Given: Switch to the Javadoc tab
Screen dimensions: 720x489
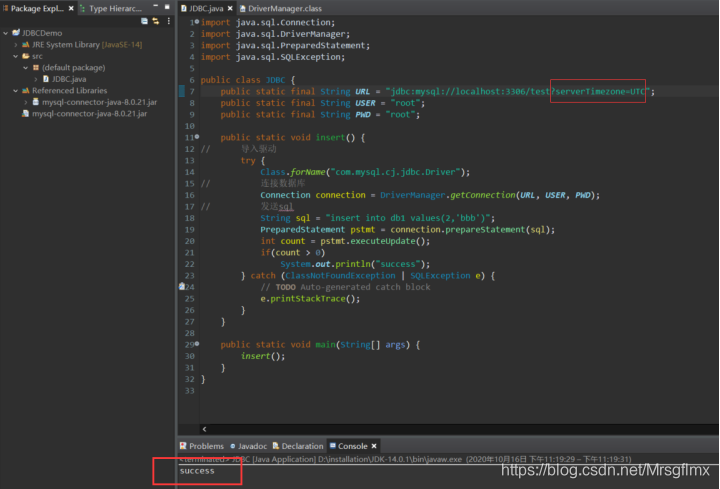Looking at the screenshot, I should (252, 446).
